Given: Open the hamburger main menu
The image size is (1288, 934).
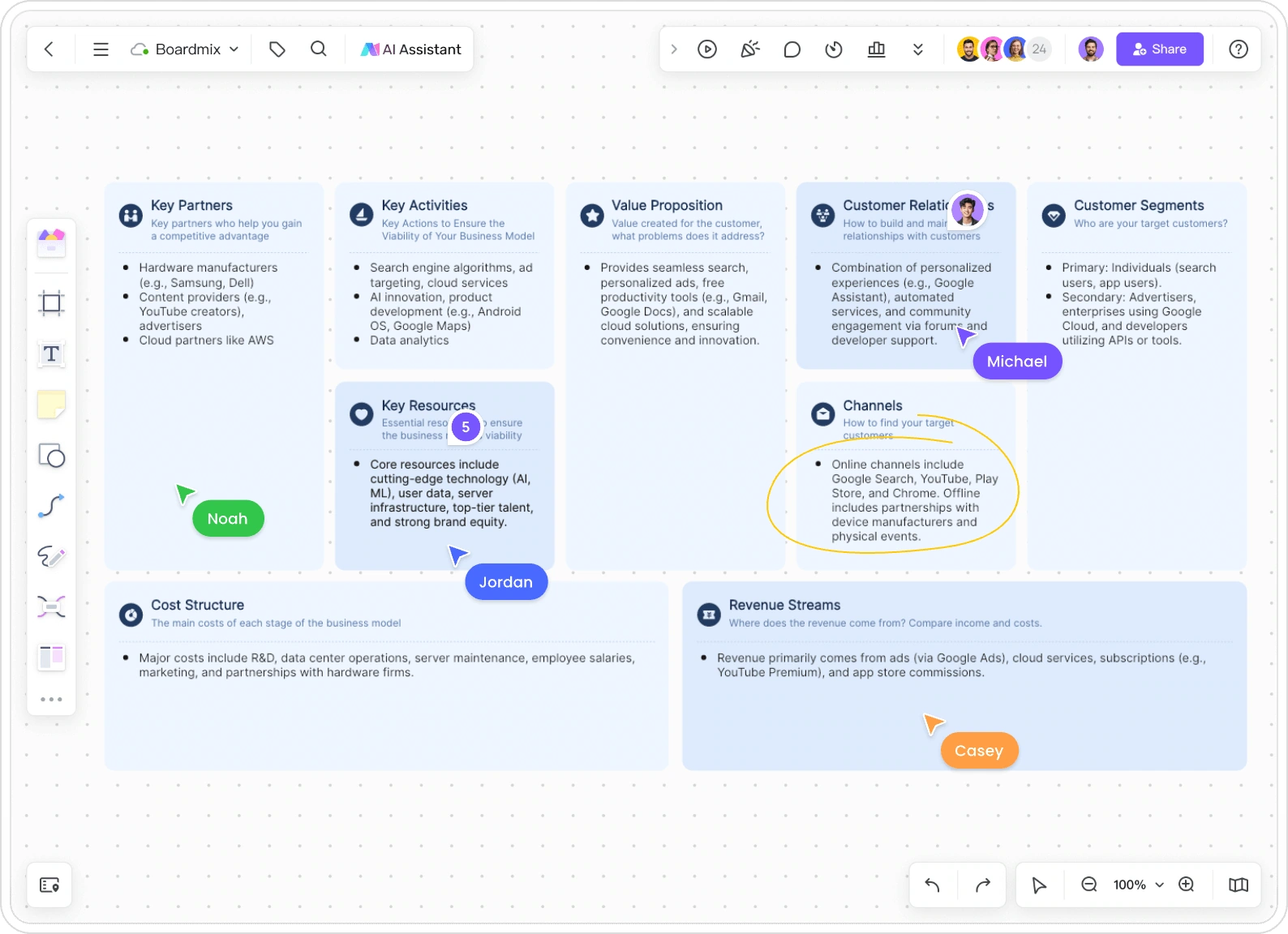Looking at the screenshot, I should tap(101, 49).
